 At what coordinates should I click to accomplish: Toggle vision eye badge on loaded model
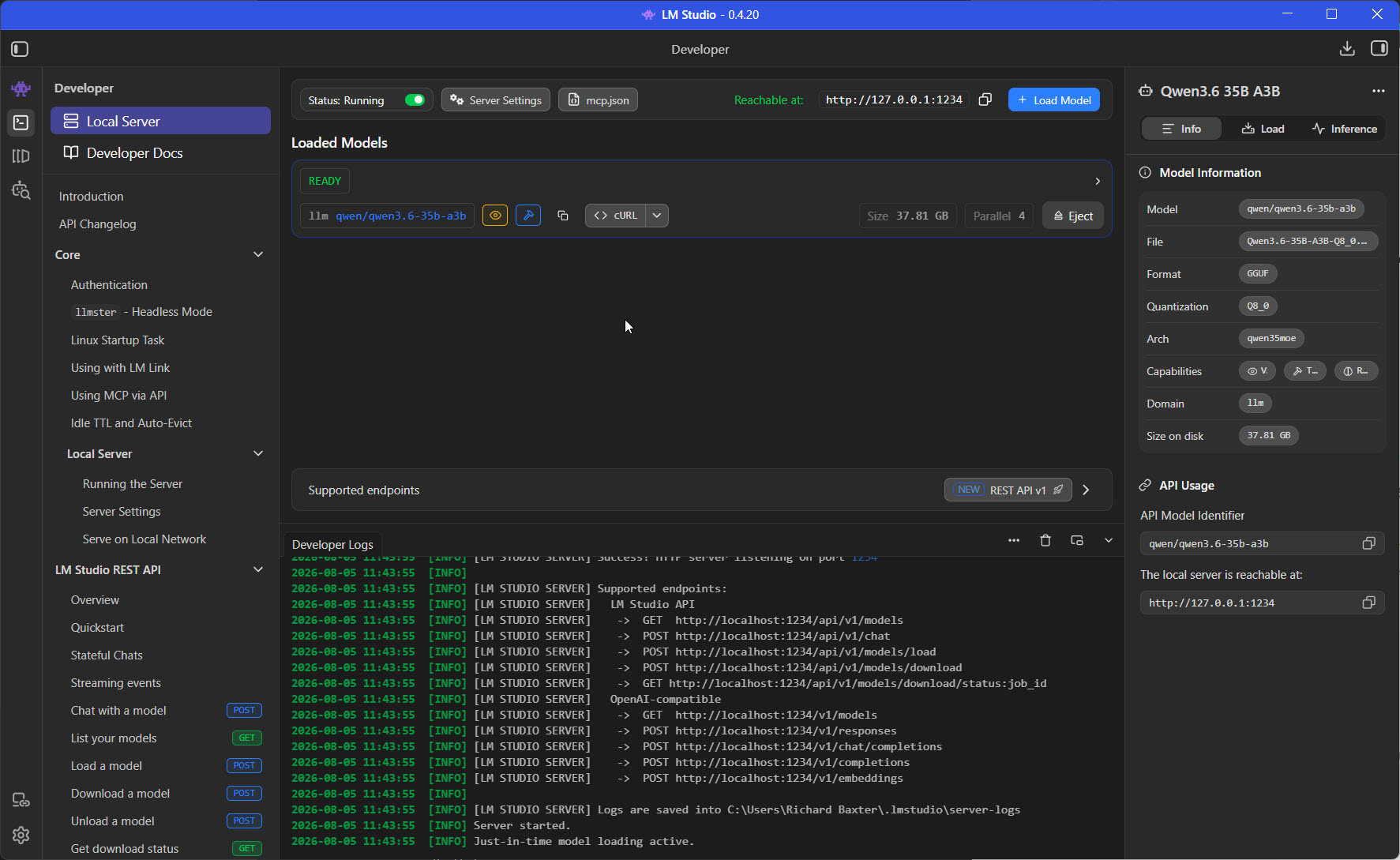(x=495, y=216)
